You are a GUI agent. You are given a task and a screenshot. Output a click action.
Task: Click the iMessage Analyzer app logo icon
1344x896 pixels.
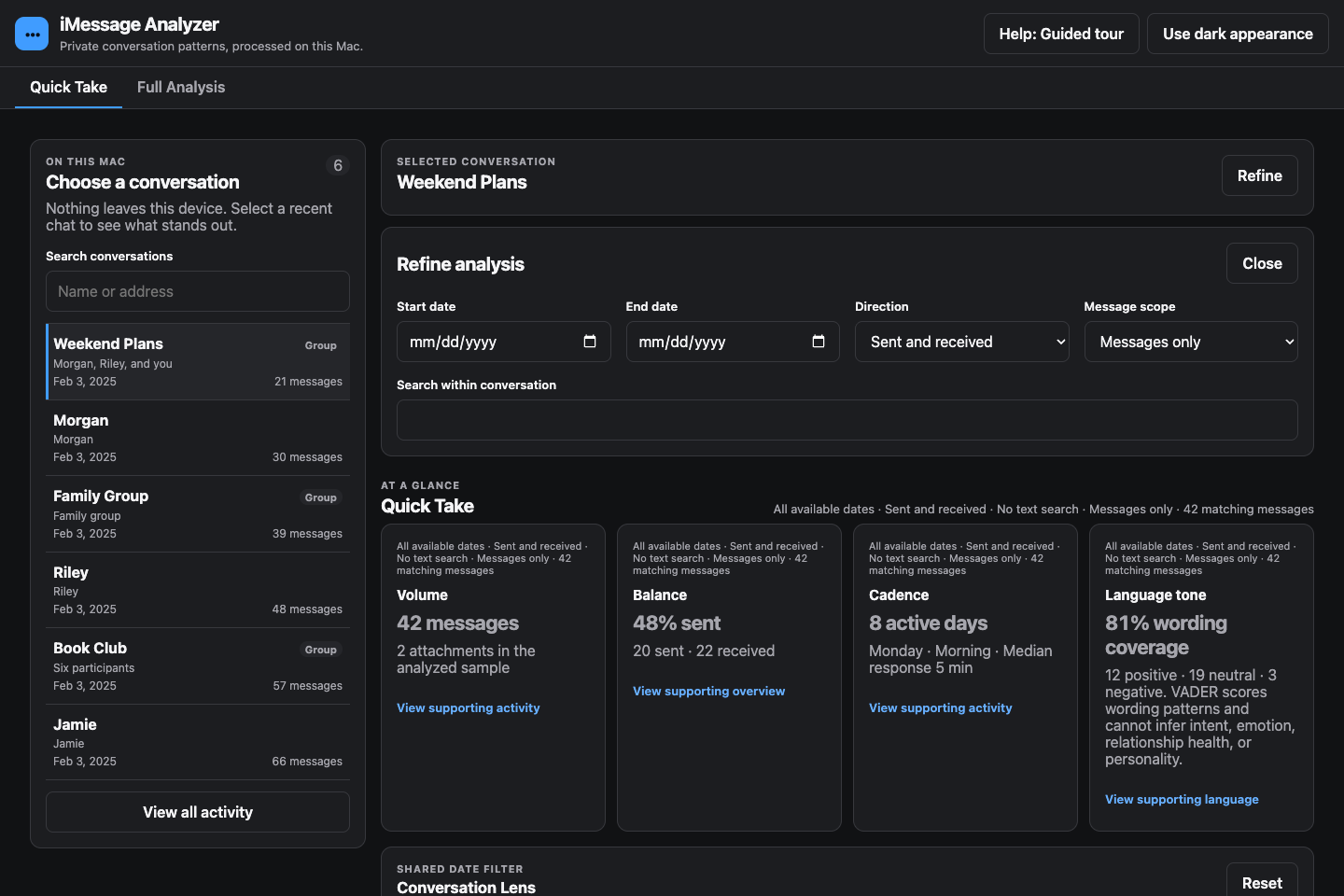pyautogui.click(x=32, y=34)
